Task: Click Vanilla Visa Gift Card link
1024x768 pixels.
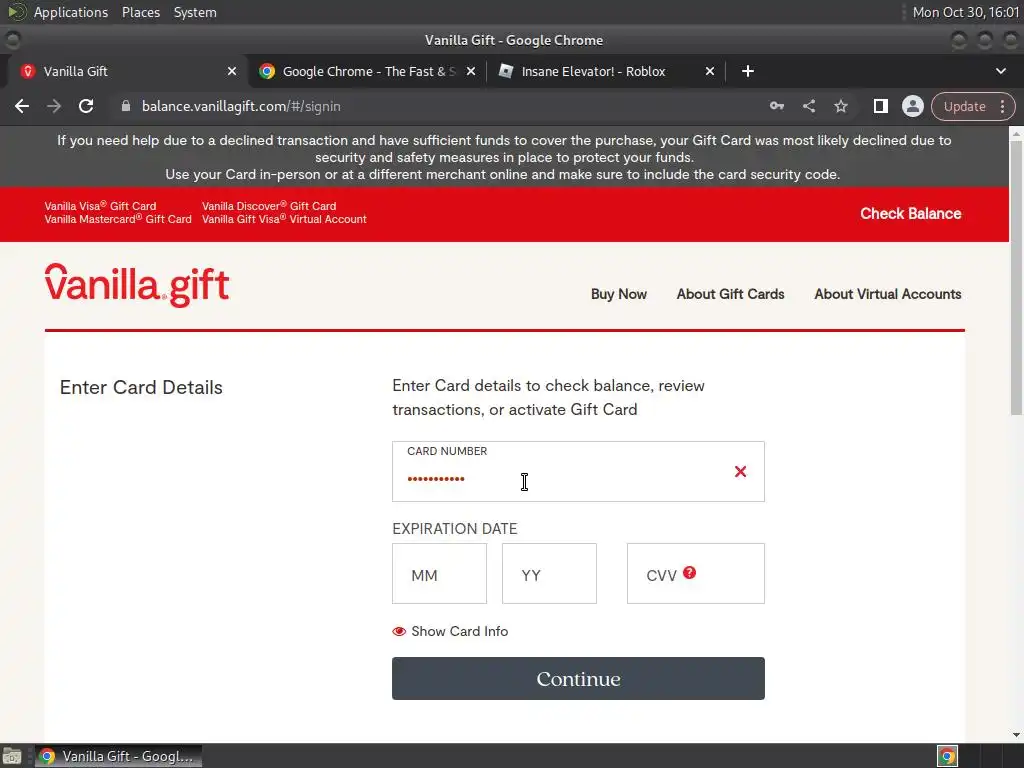Action: click(x=100, y=206)
